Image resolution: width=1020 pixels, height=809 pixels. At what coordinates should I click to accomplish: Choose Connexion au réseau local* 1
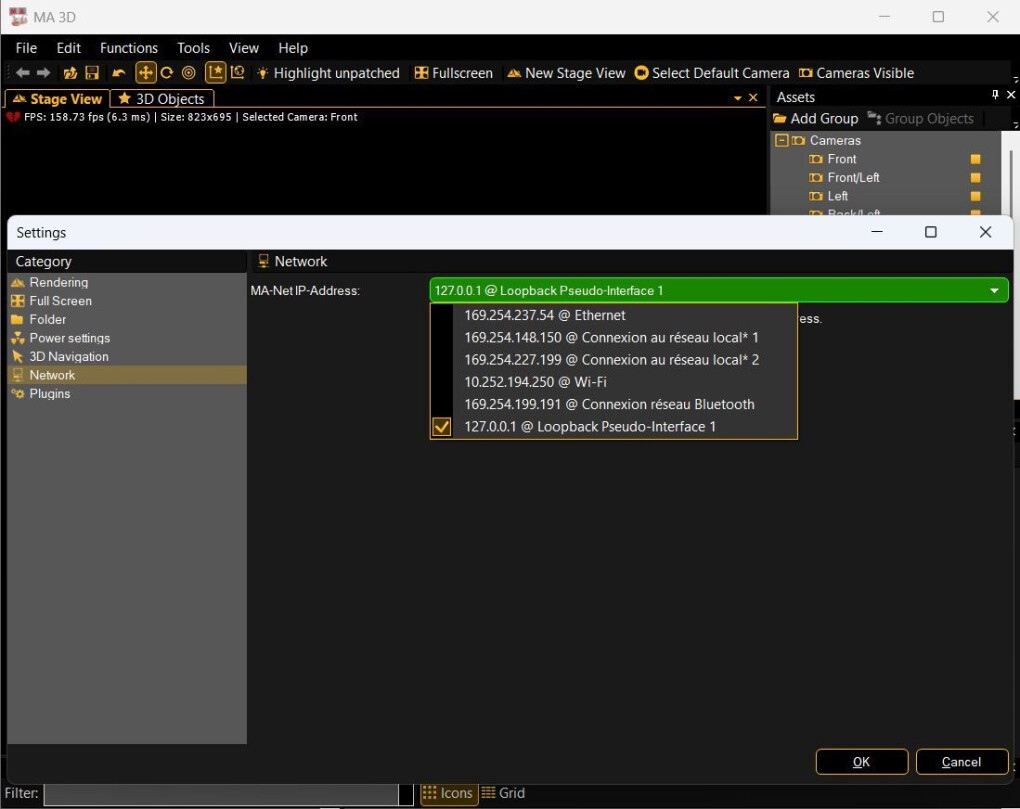coord(613,338)
